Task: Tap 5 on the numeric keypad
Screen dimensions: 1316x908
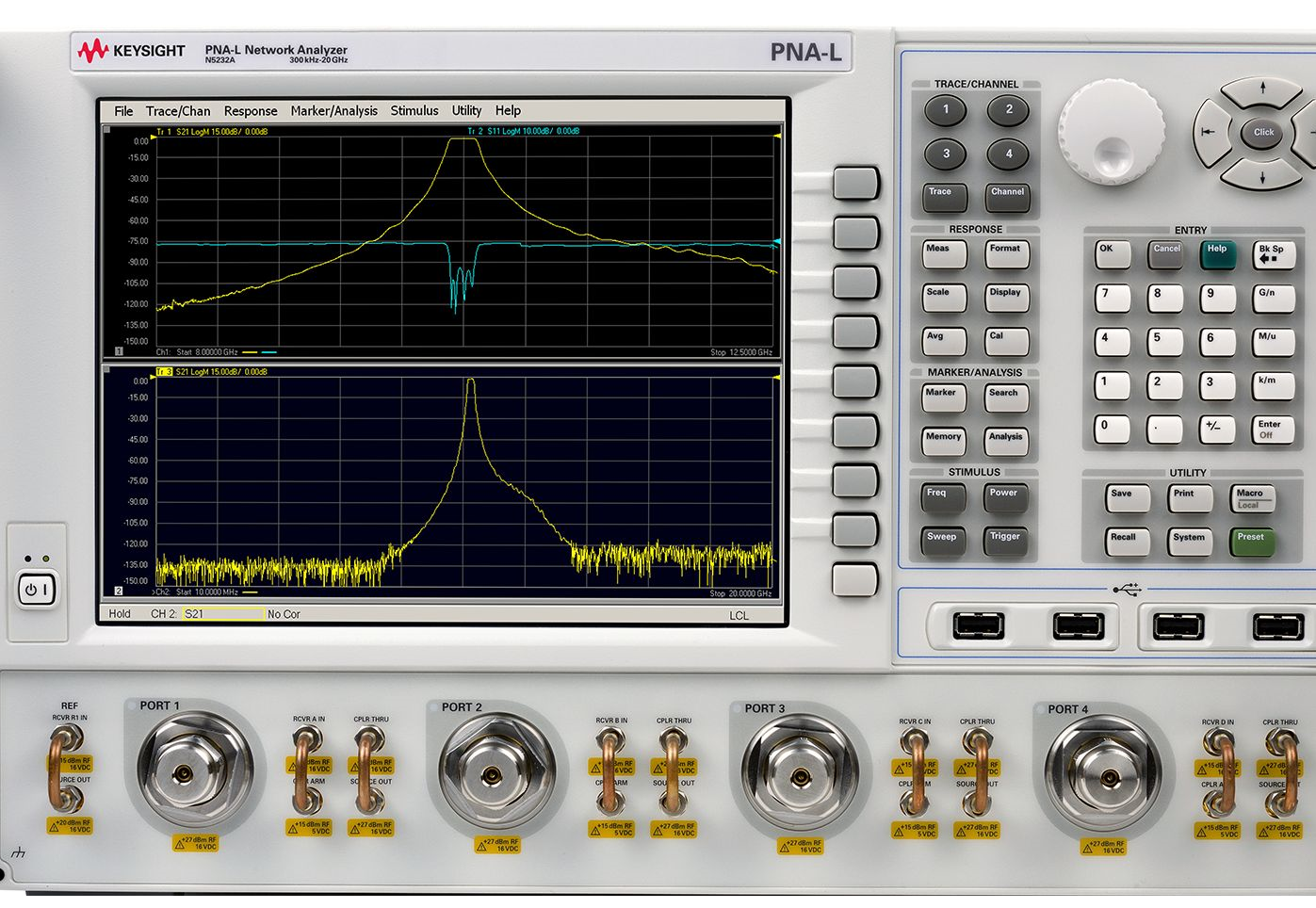Action: [1165, 343]
